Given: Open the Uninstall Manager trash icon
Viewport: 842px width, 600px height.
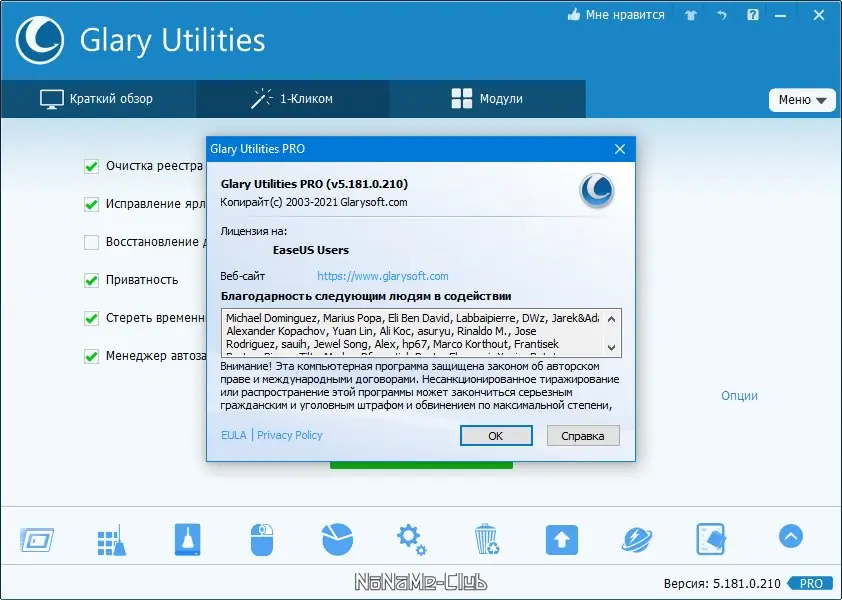Looking at the screenshot, I should point(487,539).
